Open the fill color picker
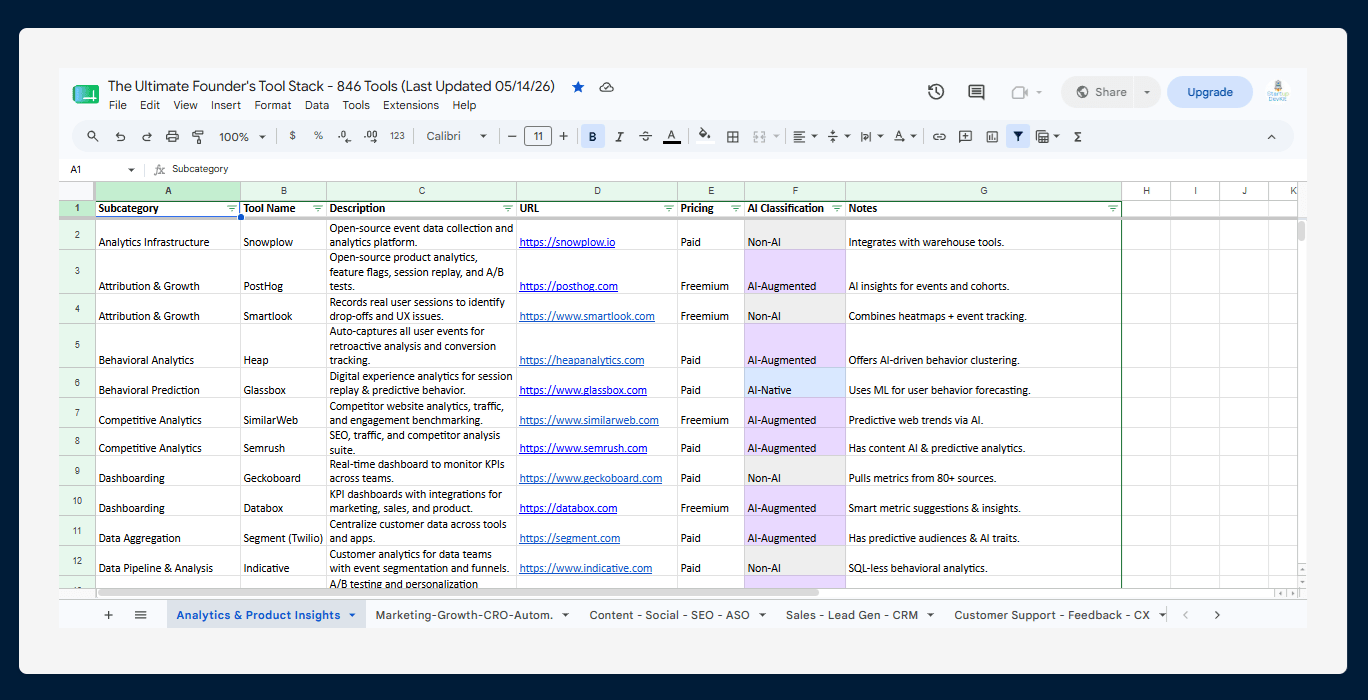 pyautogui.click(x=705, y=136)
